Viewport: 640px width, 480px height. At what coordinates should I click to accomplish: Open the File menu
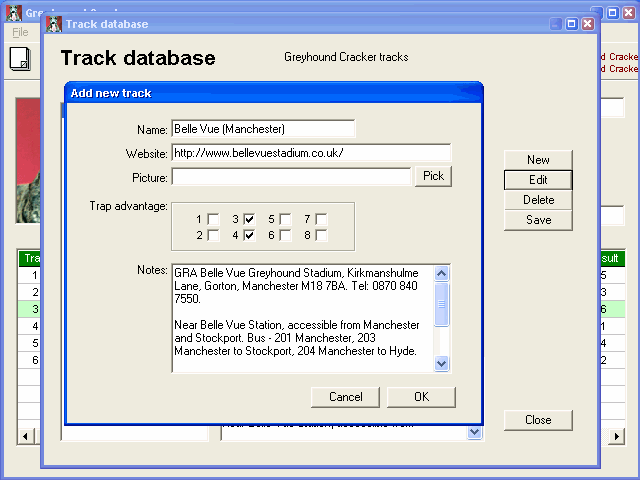[x=20, y=33]
